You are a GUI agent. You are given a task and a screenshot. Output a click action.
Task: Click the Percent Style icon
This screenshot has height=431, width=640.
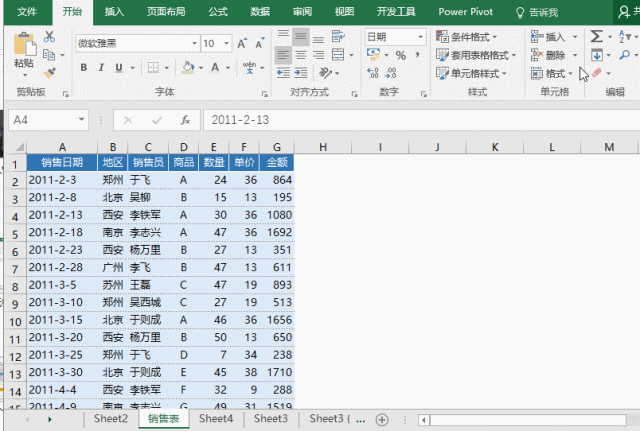(x=401, y=55)
